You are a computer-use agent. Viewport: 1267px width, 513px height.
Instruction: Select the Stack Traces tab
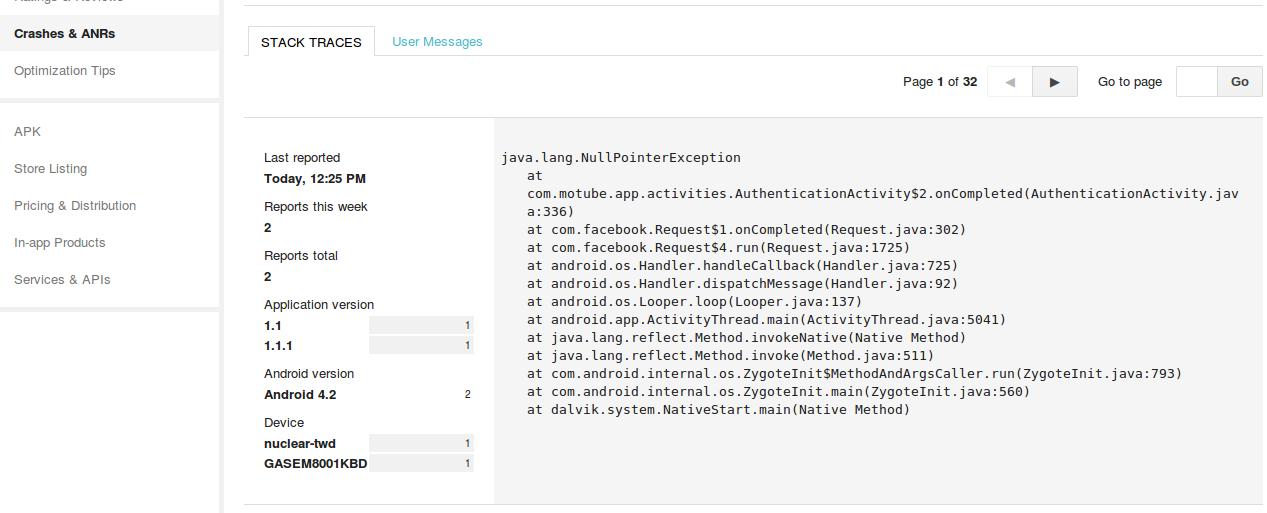coord(311,42)
